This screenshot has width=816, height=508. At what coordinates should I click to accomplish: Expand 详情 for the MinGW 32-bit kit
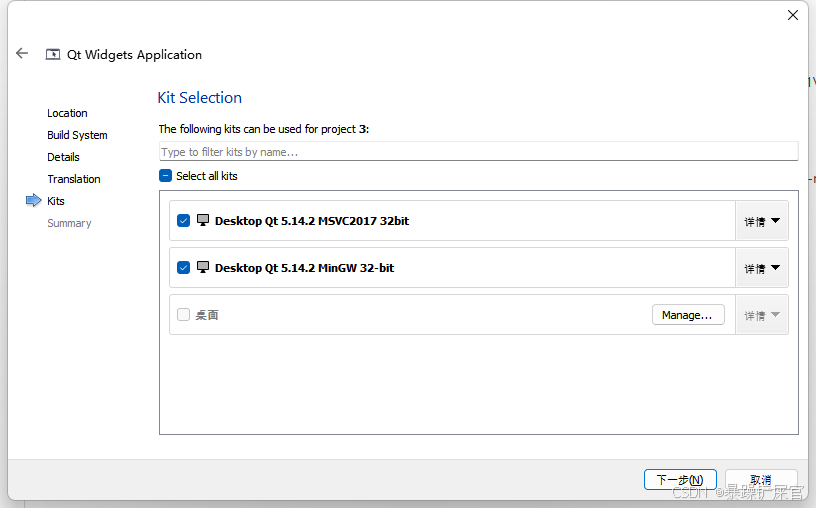coord(762,268)
